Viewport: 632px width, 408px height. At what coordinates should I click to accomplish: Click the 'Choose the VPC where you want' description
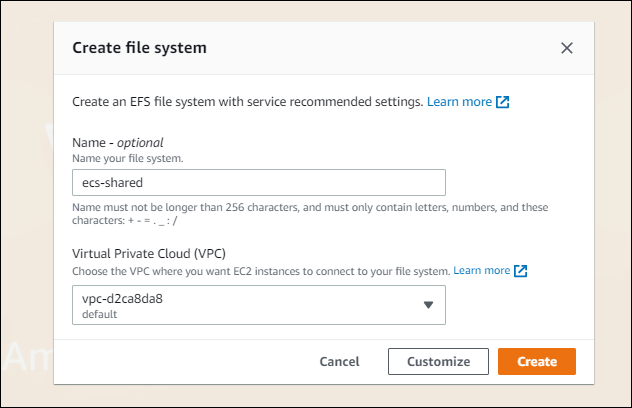click(x=261, y=271)
